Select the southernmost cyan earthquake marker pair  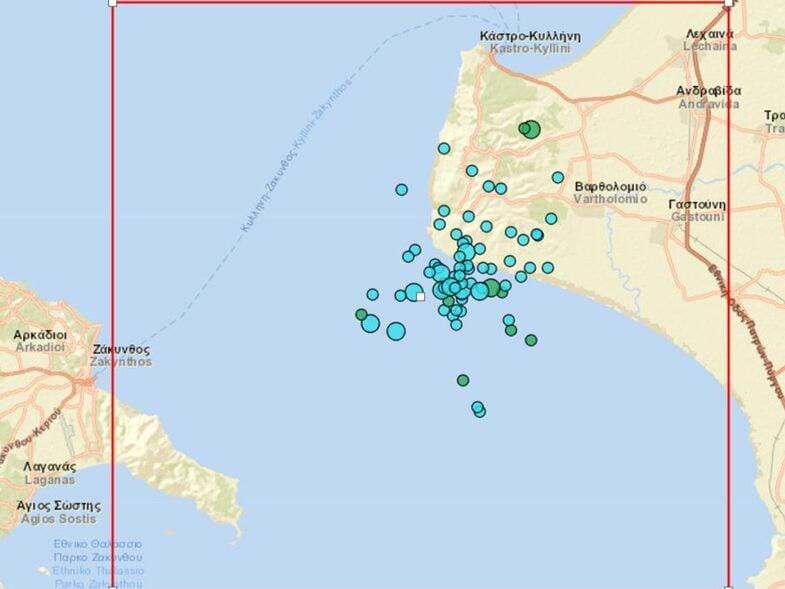tap(478, 409)
